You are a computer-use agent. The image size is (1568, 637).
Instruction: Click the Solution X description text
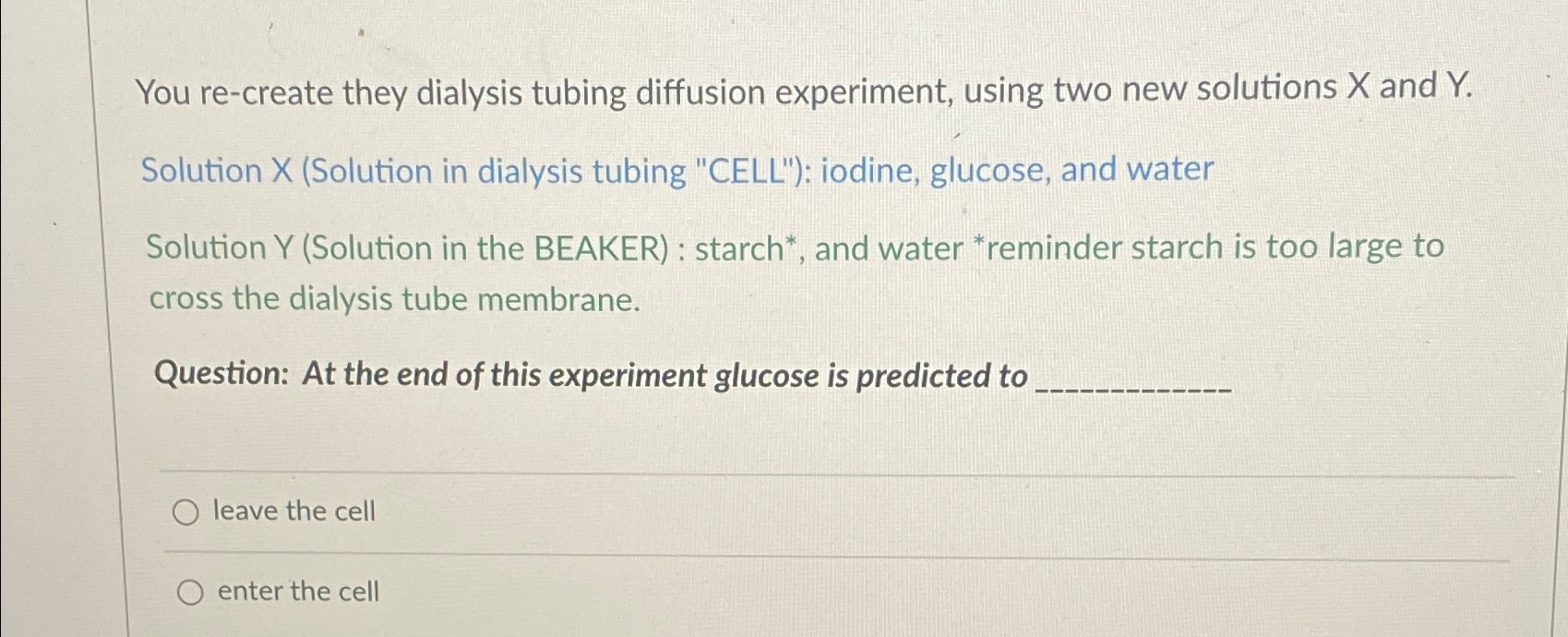pyautogui.click(x=678, y=169)
